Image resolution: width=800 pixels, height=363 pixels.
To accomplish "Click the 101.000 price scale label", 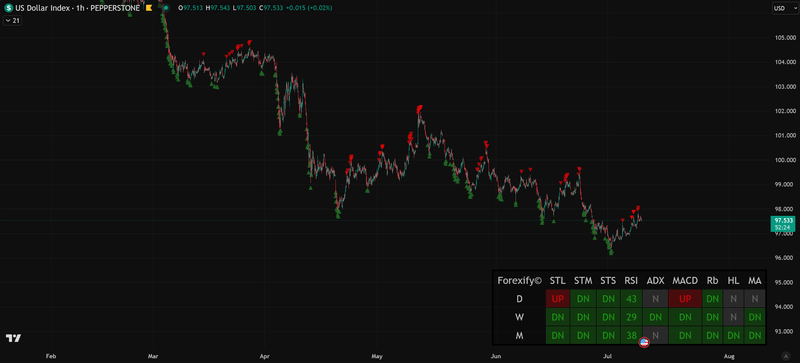I will click(785, 136).
